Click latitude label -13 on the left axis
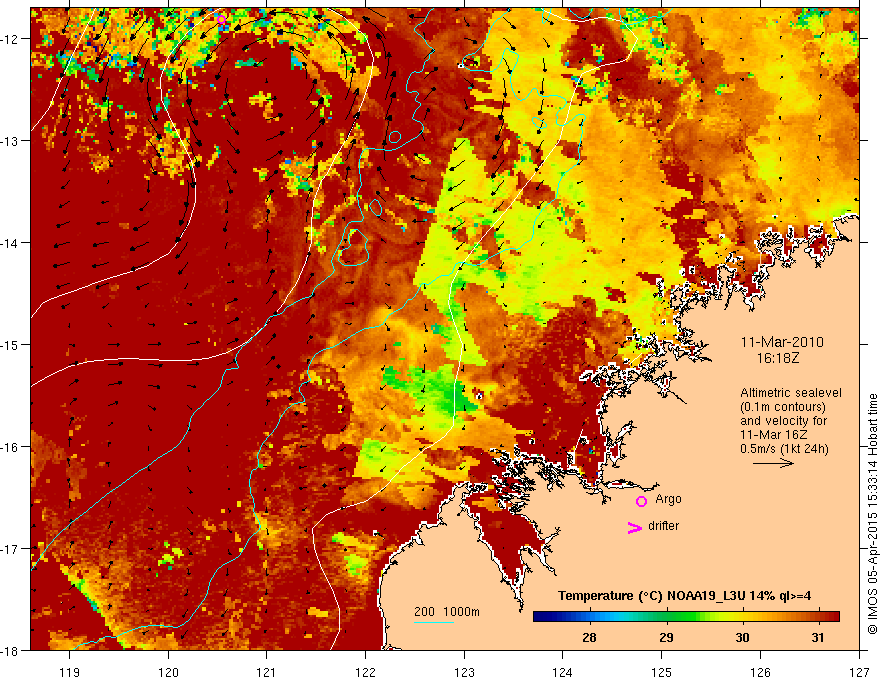The height and width of the screenshot is (680, 880). point(10,141)
